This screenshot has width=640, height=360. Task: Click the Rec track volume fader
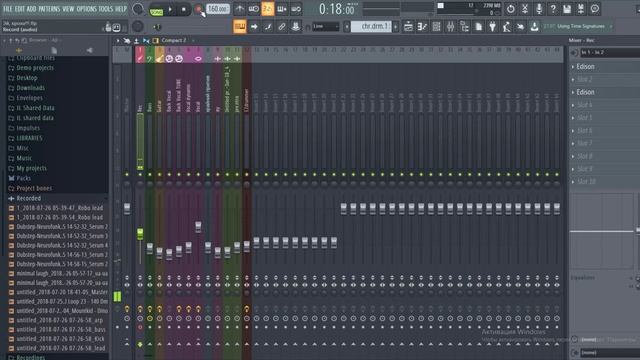click(140, 234)
